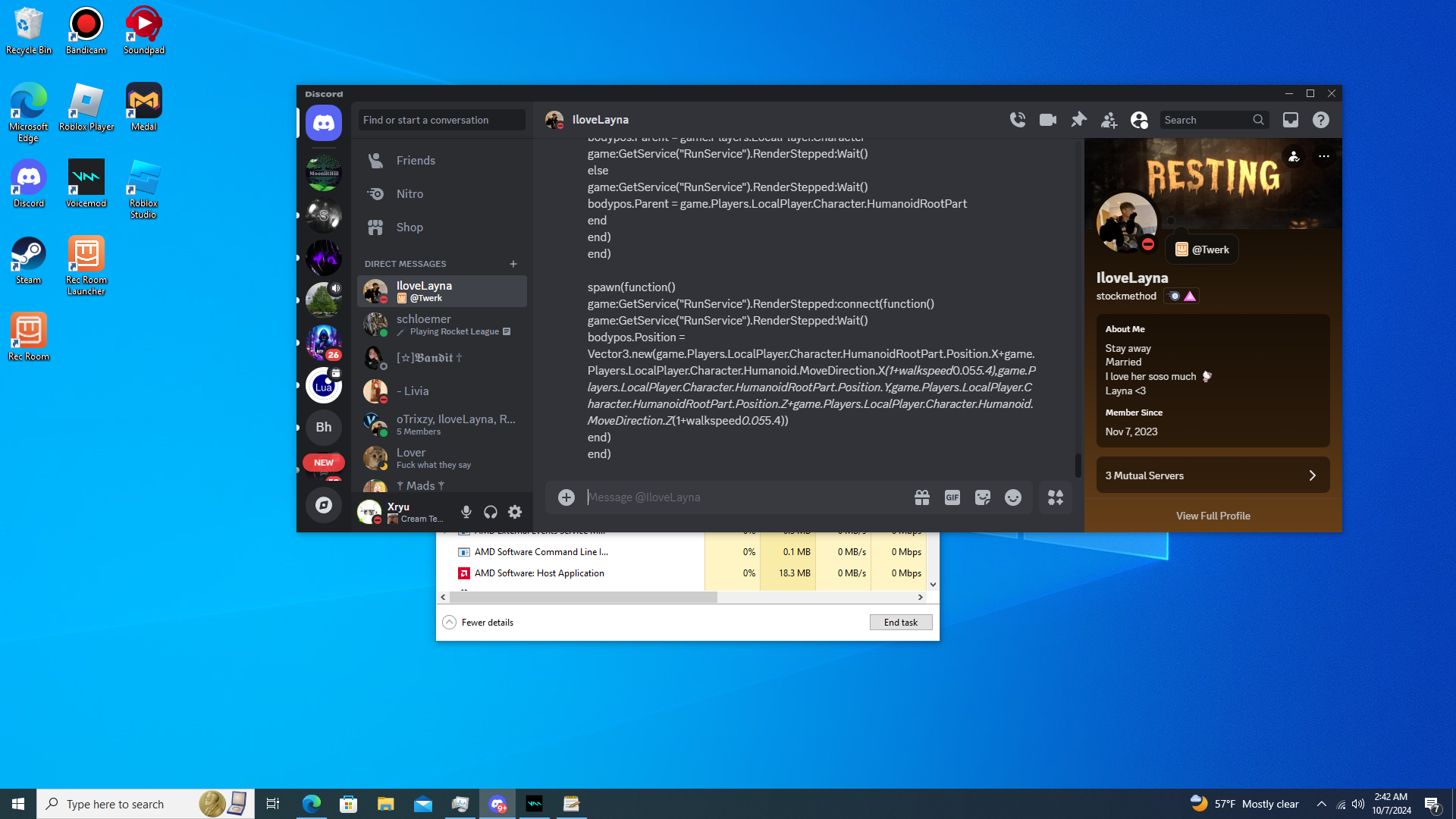The height and width of the screenshot is (819, 1456).
Task: Send a gift via gift icon
Action: 922,497
